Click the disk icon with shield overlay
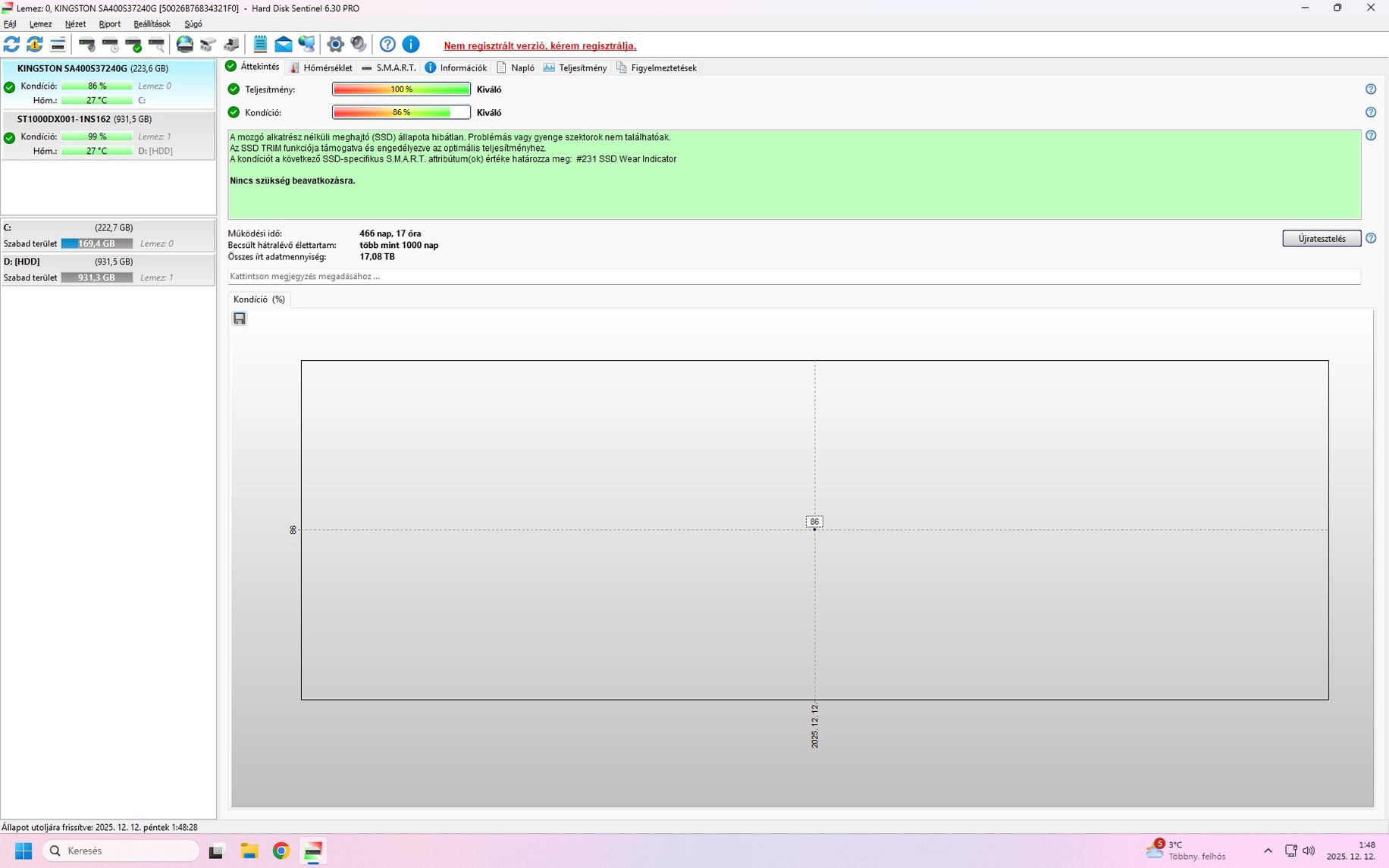Image resolution: width=1389 pixels, height=868 pixels. [87, 44]
